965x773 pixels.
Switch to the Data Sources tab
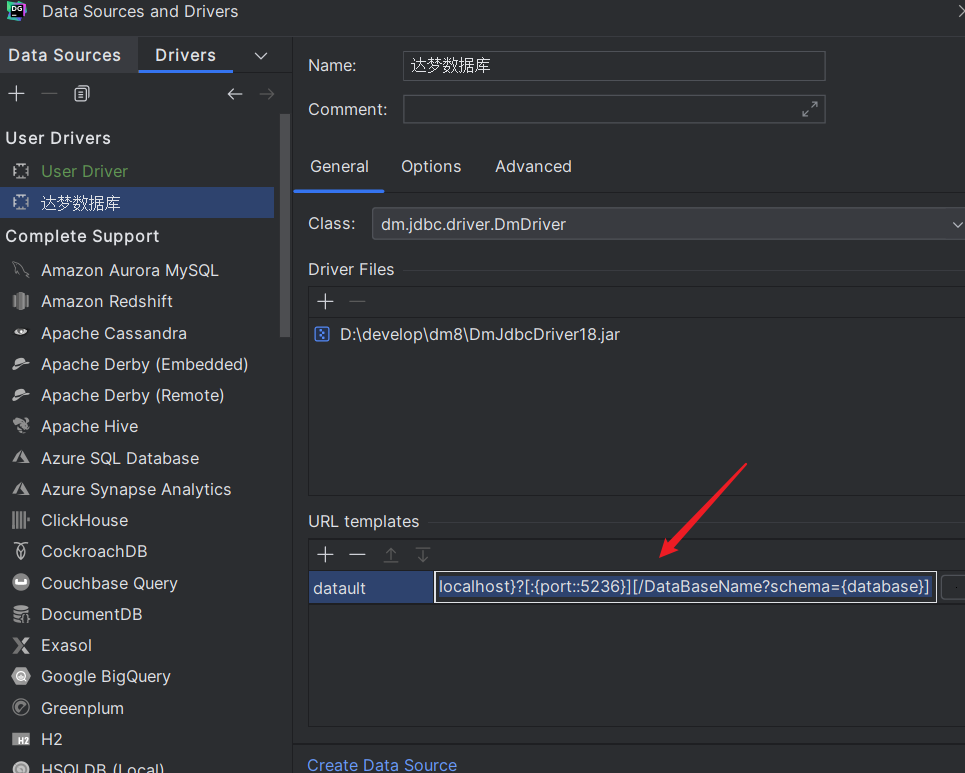[65, 55]
